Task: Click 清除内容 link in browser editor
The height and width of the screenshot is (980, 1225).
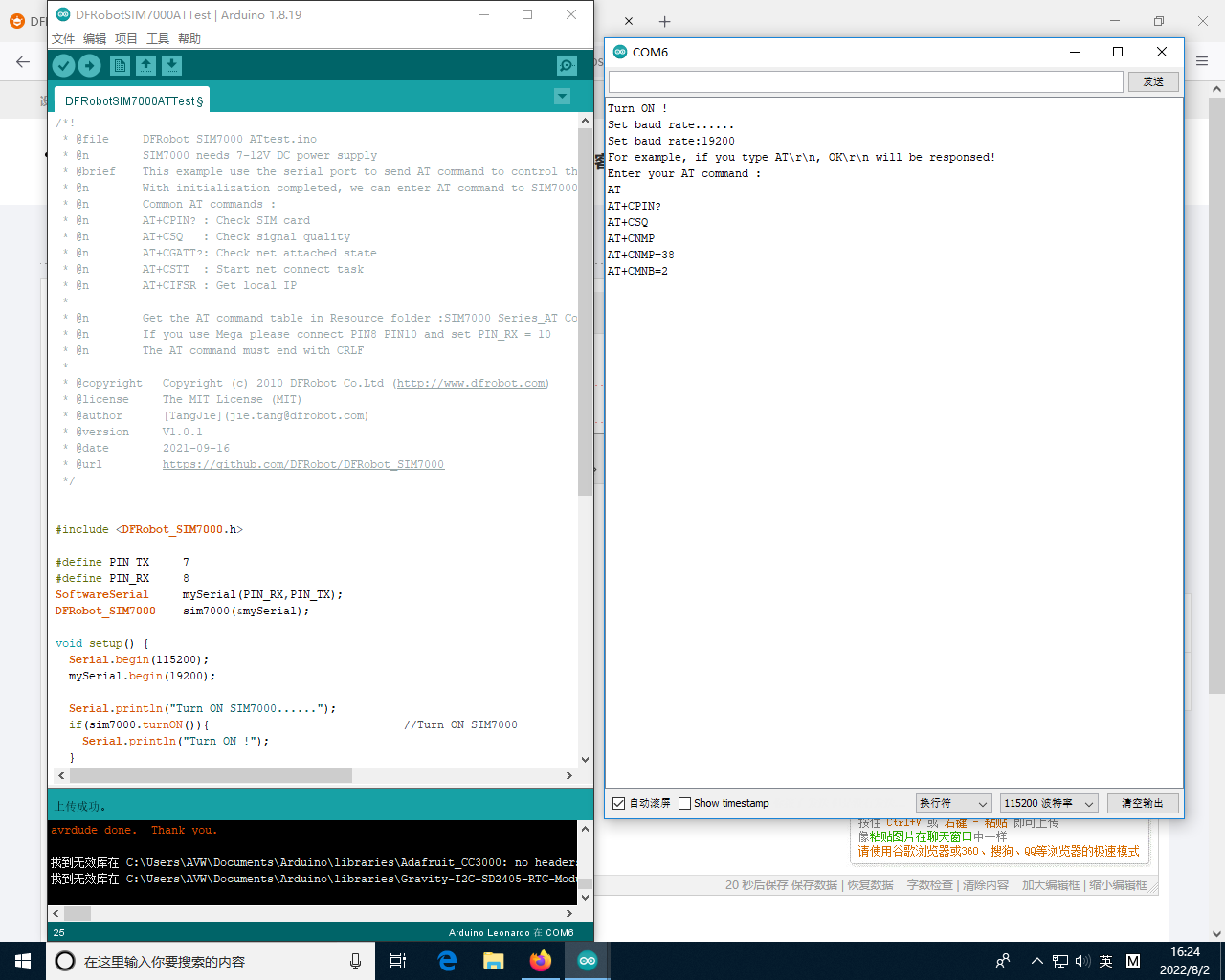Action: pyautogui.click(x=986, y=885)
